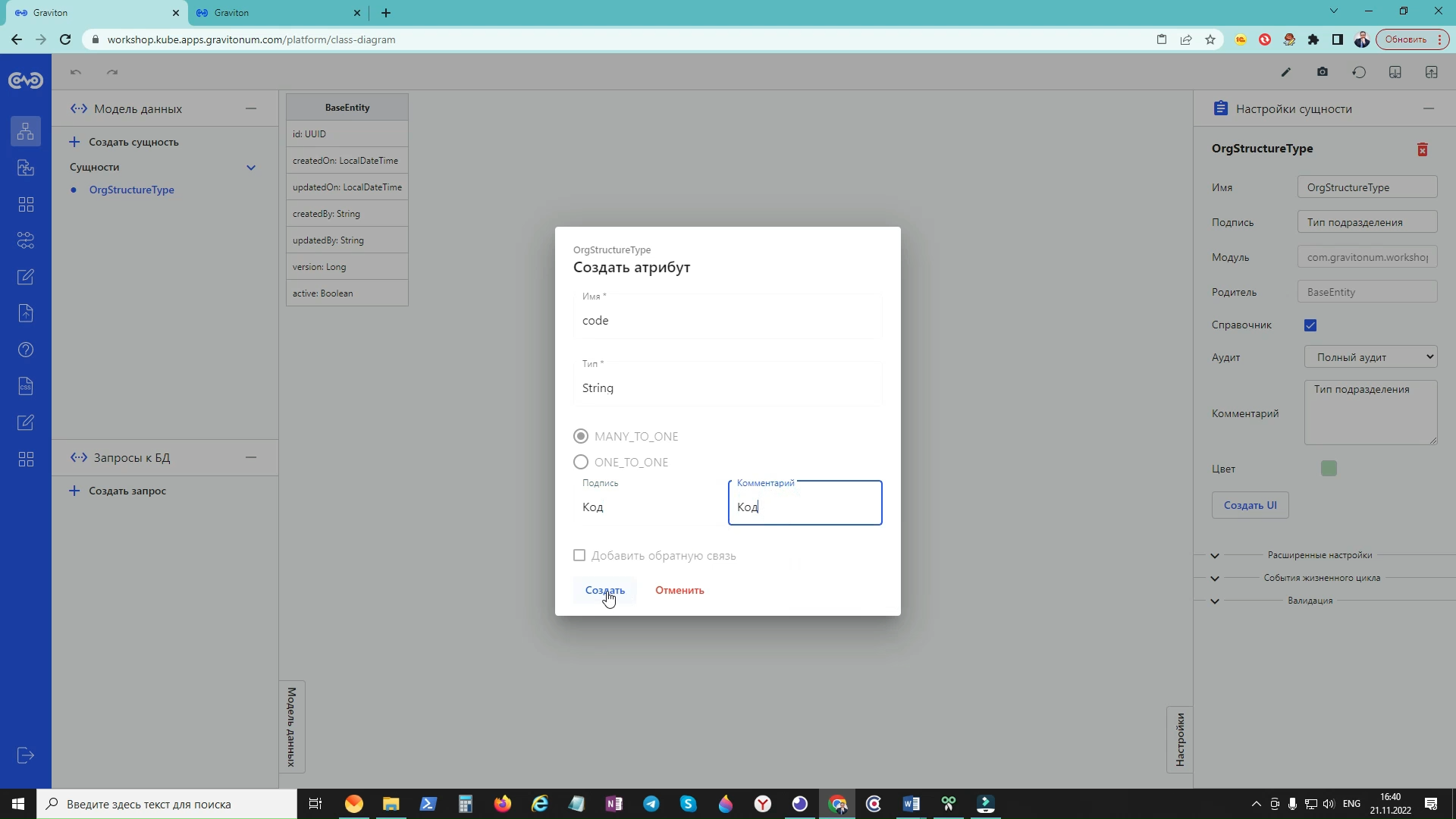Collapse the Сущности list chevron

(251, 168)
